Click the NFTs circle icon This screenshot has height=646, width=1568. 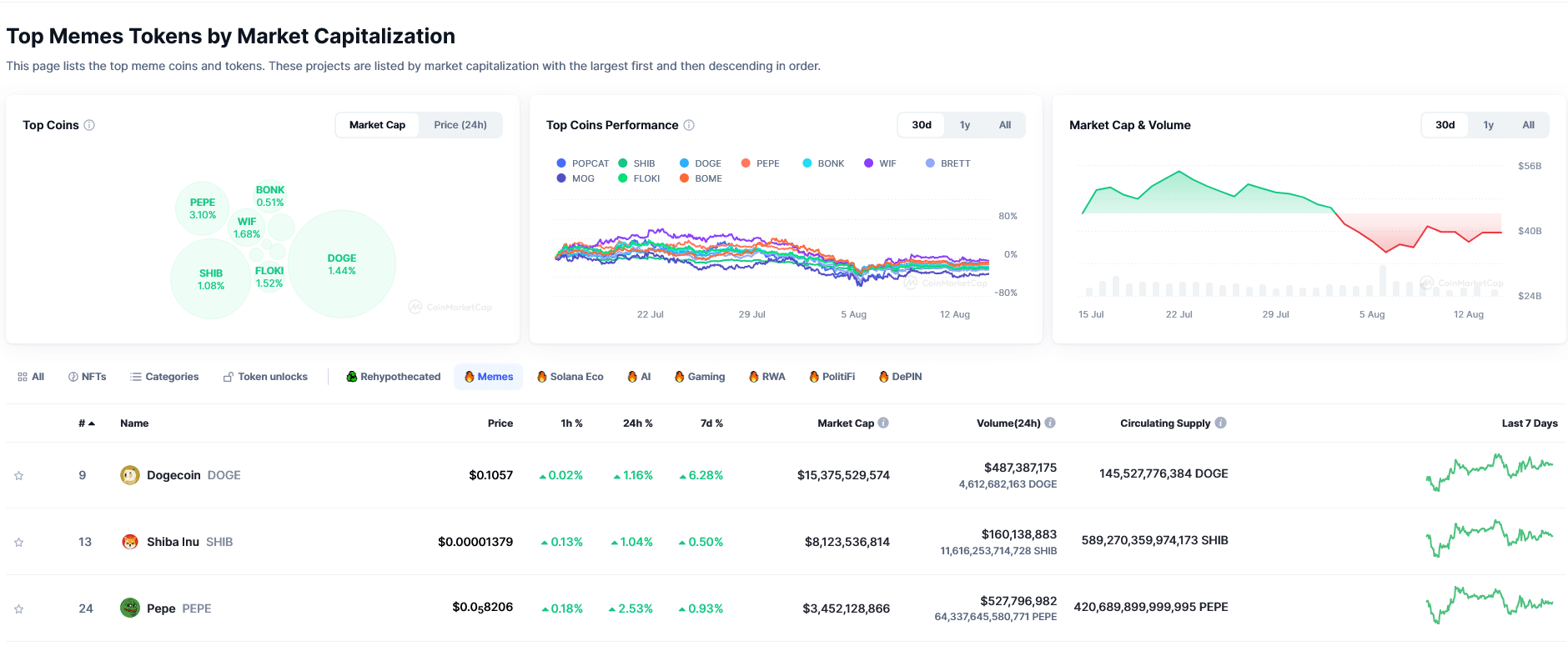[73, 377]
